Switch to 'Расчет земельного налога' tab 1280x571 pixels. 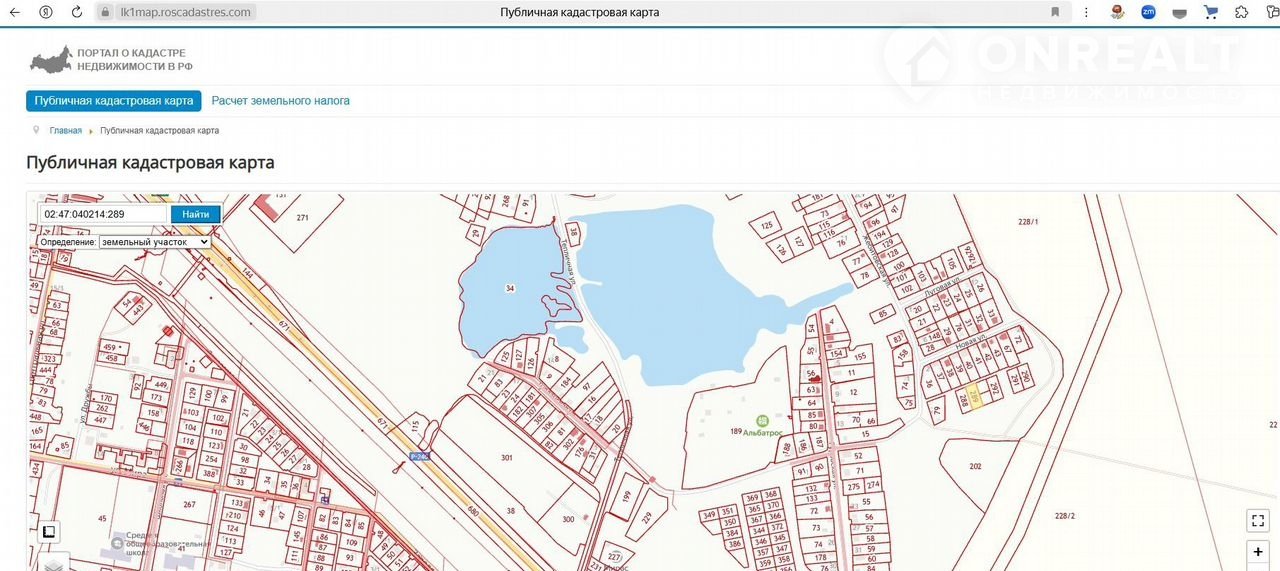[280, 101]
